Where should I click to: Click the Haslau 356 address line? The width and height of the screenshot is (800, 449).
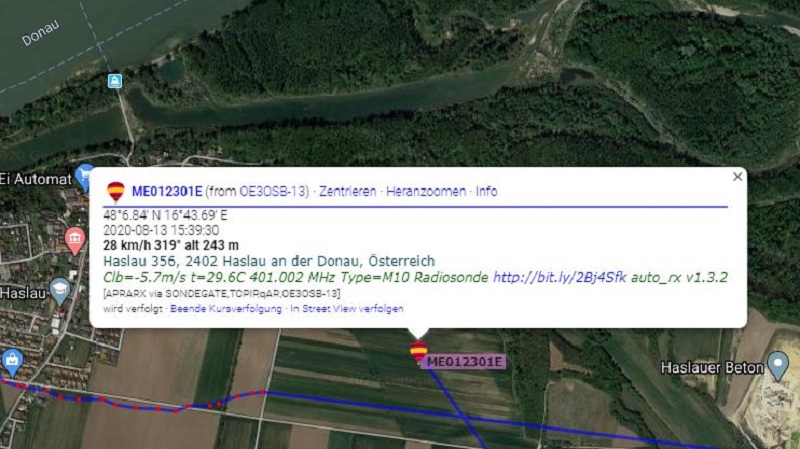point(269,261)
